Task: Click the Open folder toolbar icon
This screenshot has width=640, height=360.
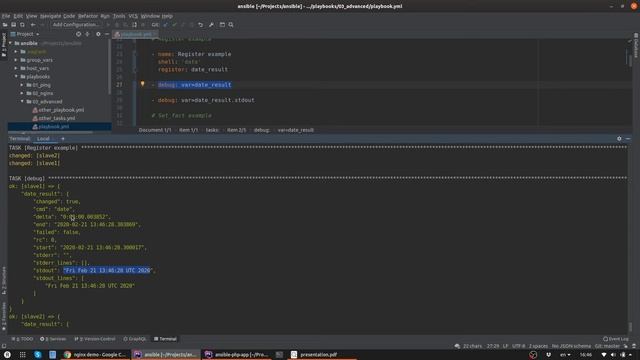Action: tap(5, 25)
